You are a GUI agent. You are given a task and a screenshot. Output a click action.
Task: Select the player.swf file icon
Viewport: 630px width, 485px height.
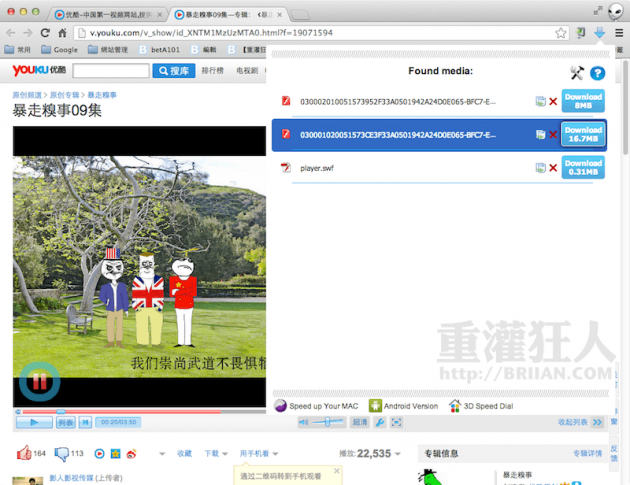286,167
